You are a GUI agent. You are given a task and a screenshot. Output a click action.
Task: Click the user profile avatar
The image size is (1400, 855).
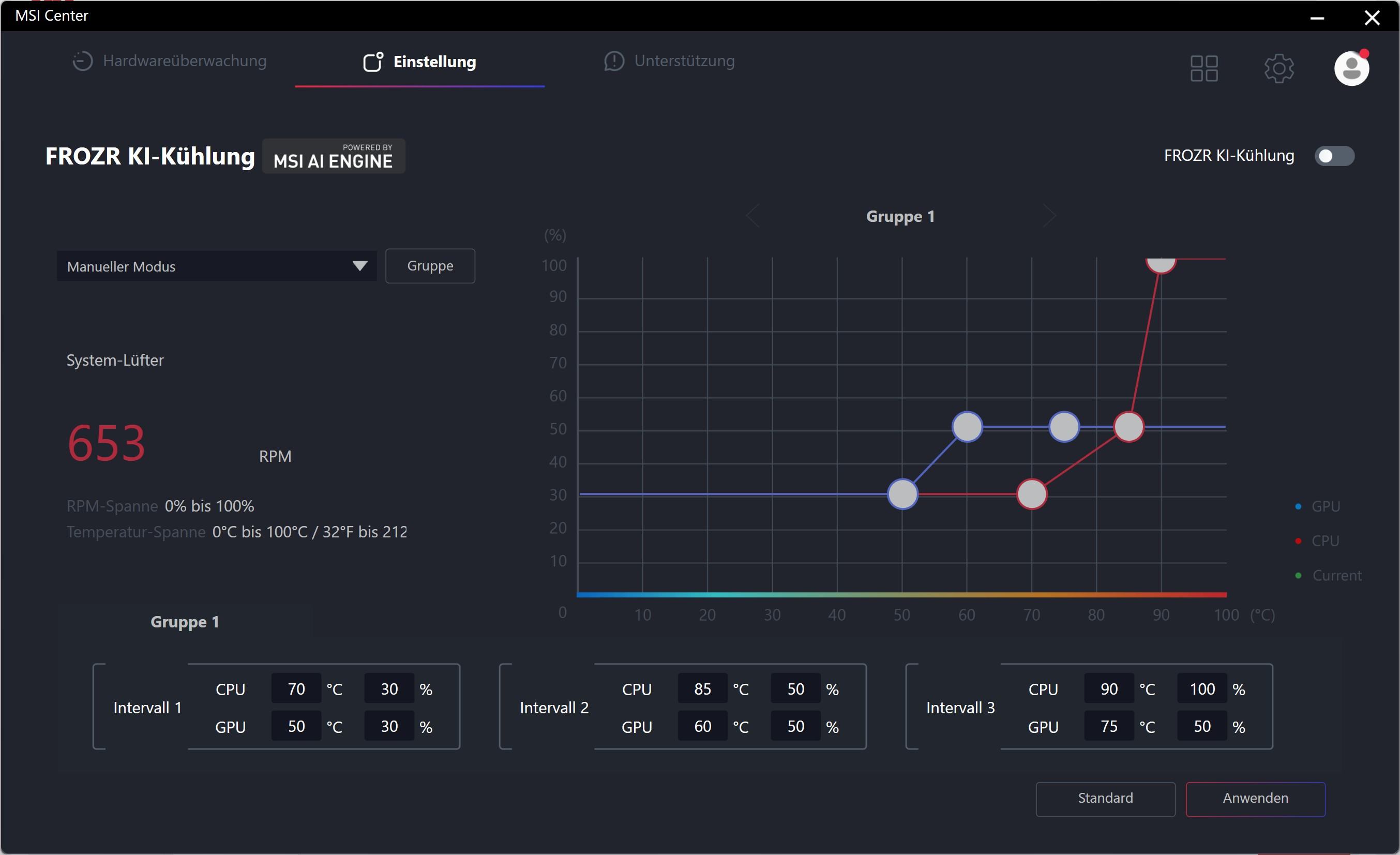click(1351, 69)
